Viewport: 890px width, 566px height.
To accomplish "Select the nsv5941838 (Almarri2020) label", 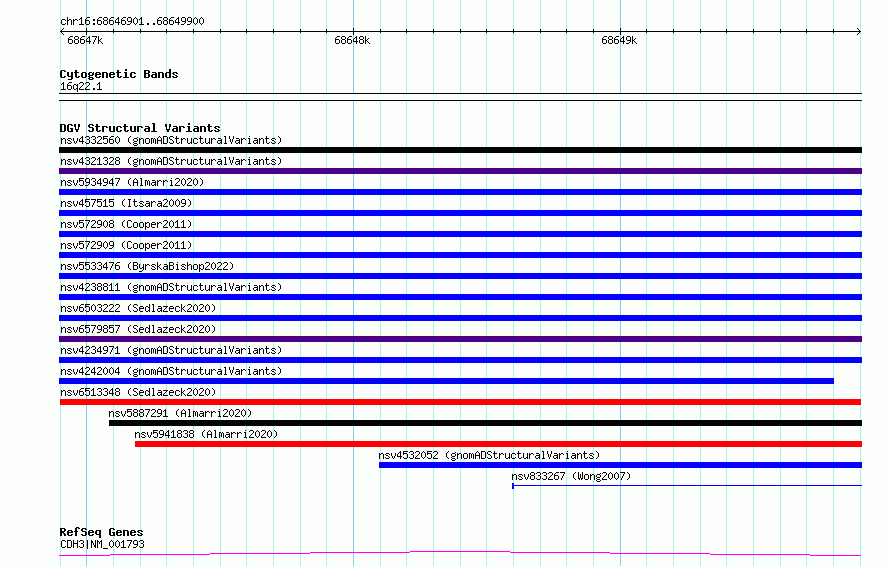I will coord(206,434).
